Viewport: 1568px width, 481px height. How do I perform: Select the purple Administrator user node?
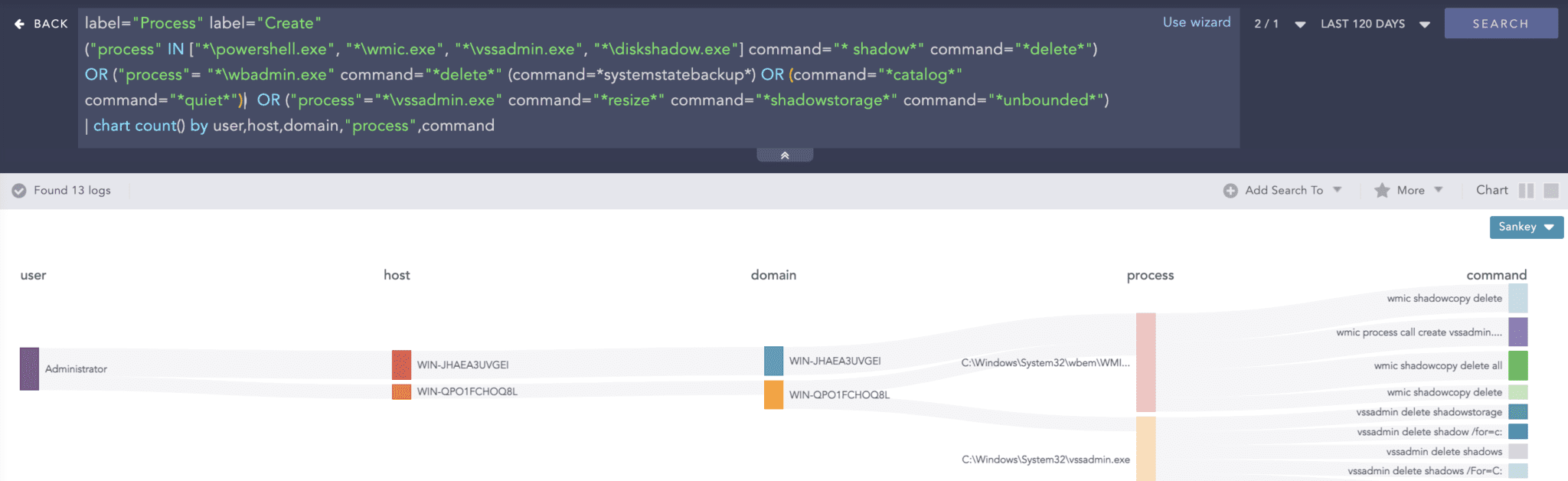29,368
